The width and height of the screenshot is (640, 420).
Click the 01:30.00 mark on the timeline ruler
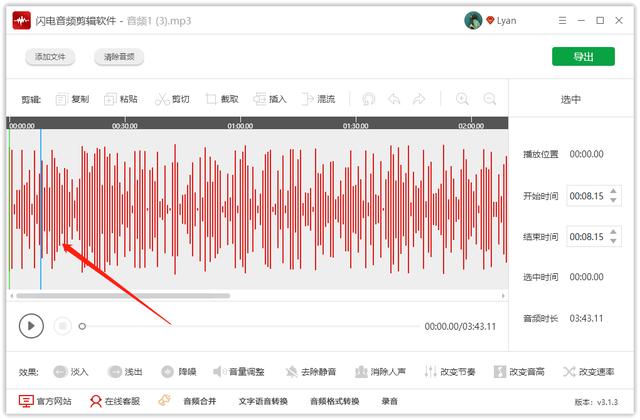(356, 126)
